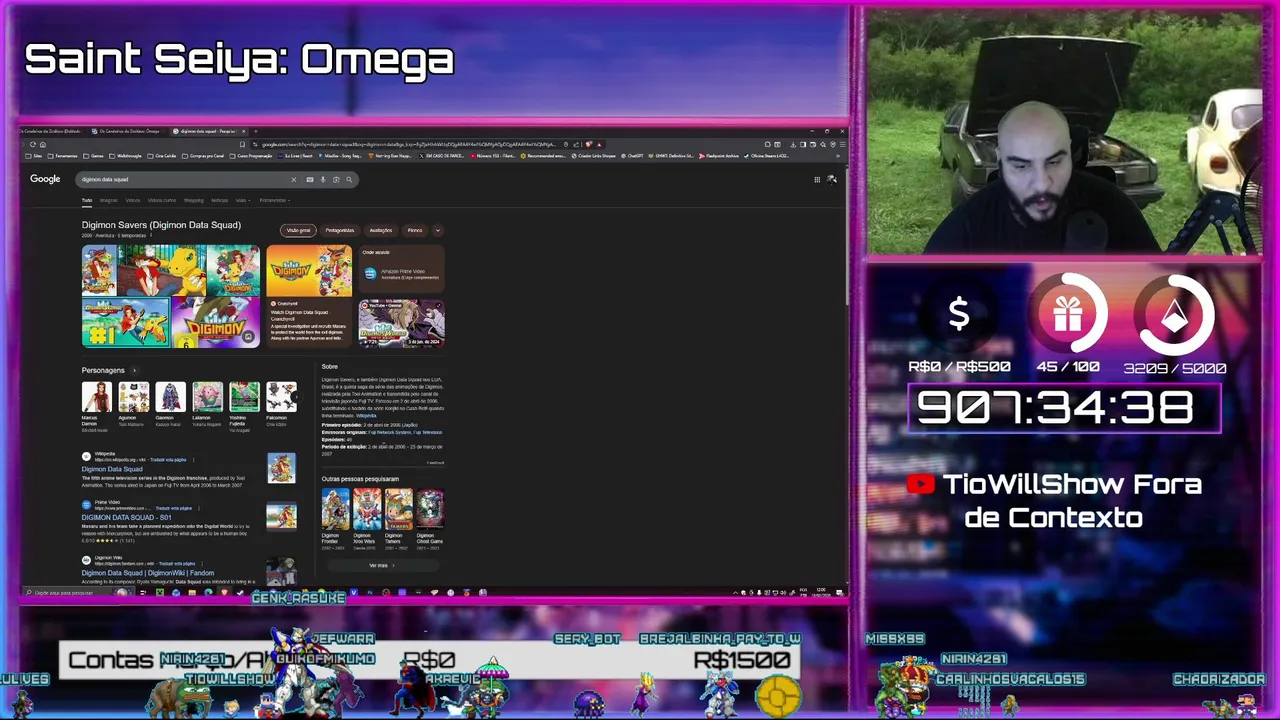This screenshot has width=1280, height=720.
Task: Open the browser home page icon
Action: 43,144
